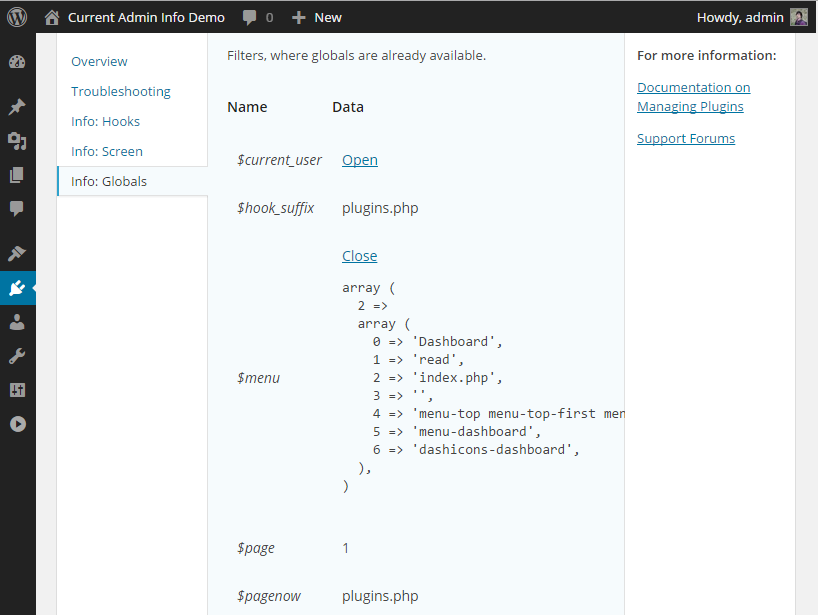
Task: Open the Pages icon in sidebar
Action: (17, 175)
